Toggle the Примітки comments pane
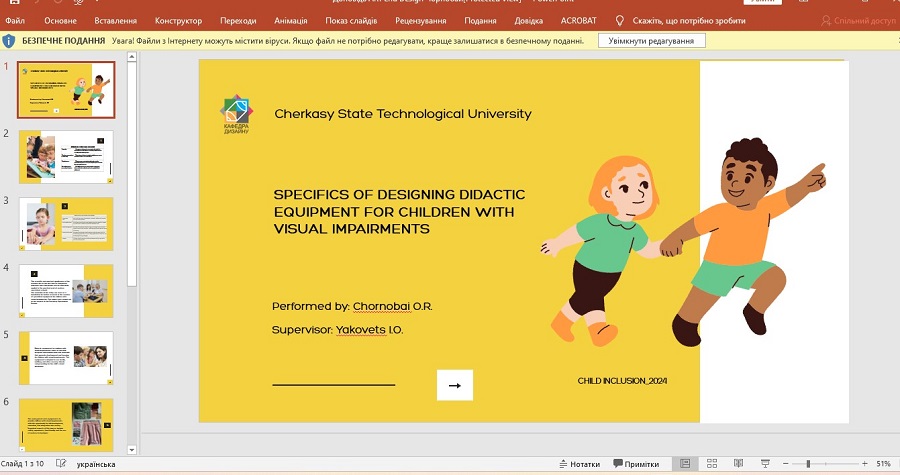This screenshot has height=475, width=900. pyautogui.click(x=636, y=464)
